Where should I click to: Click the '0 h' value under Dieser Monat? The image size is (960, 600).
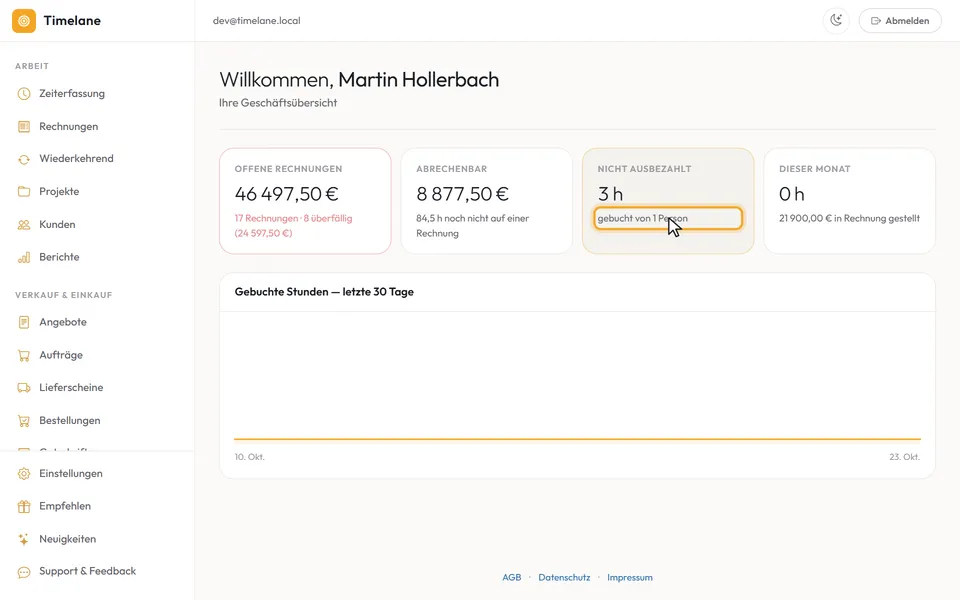792,194
